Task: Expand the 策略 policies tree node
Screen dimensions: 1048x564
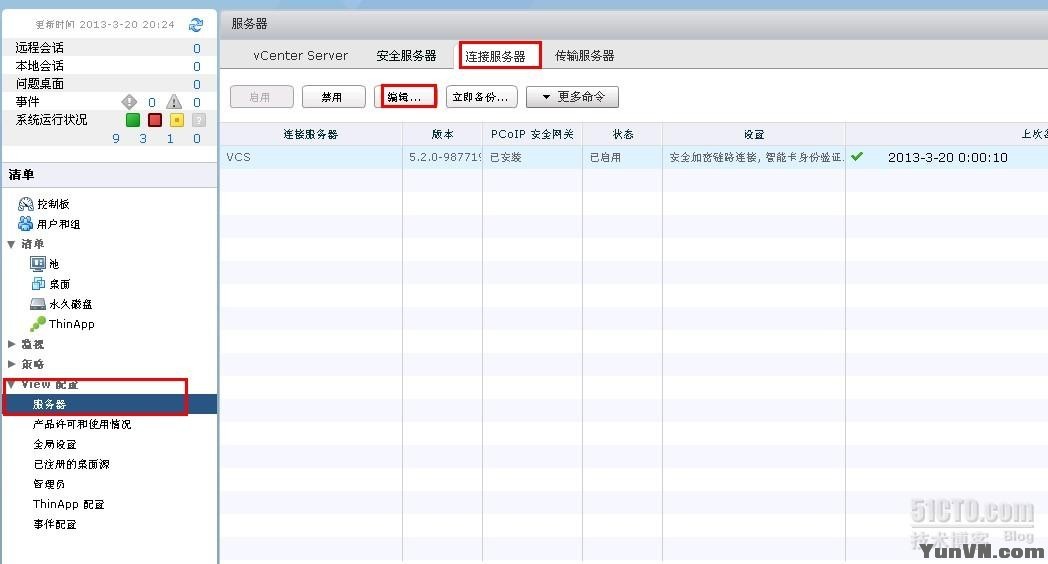Action: [11, 364]
